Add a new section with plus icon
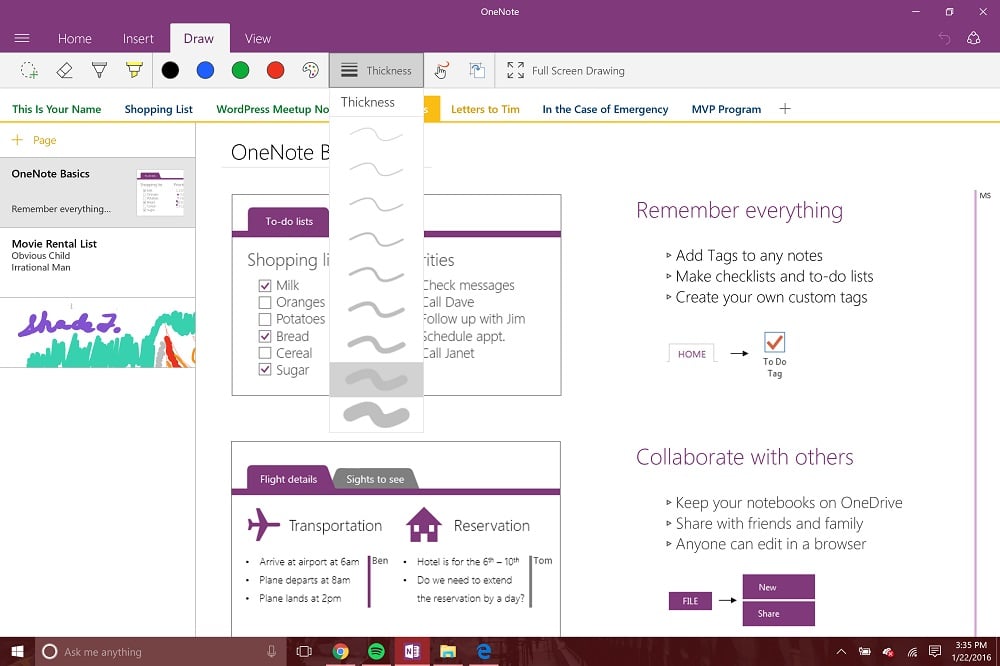 point(785,108)
